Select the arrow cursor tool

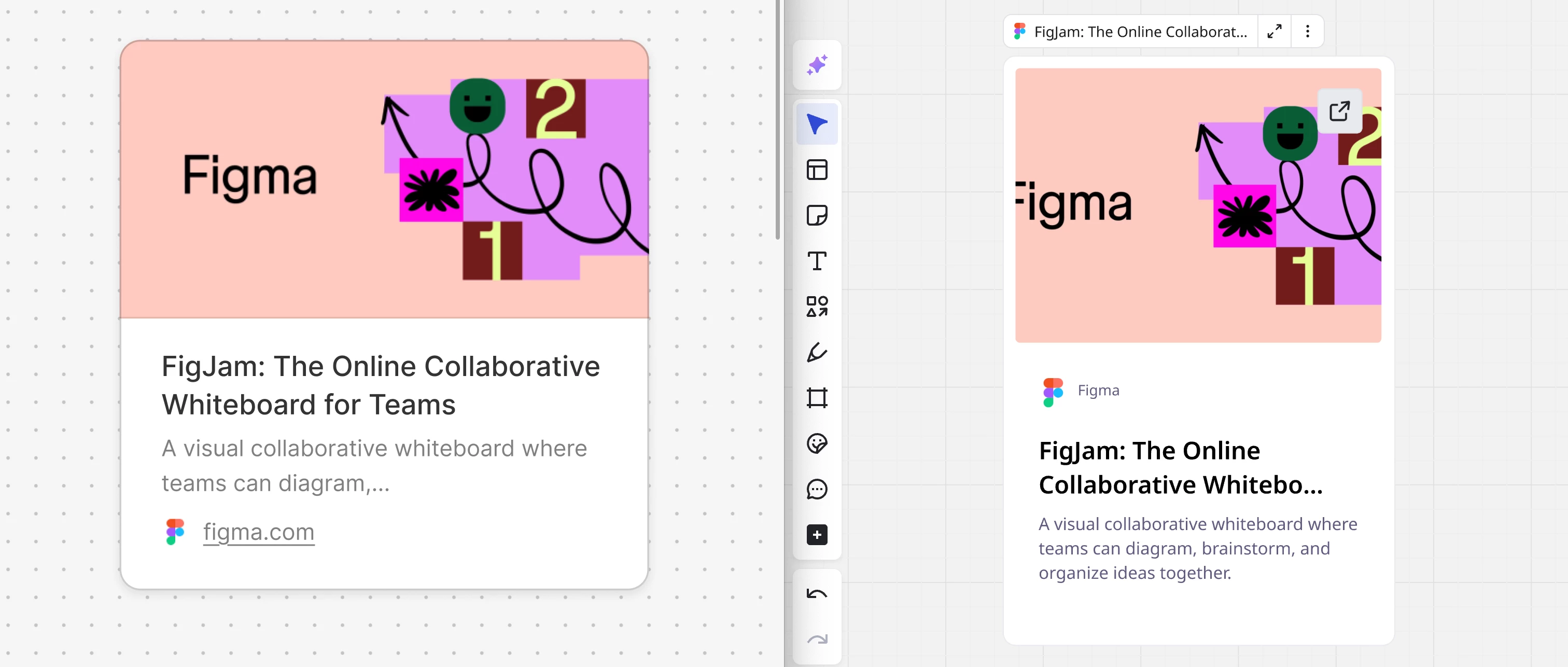(817, 123)
